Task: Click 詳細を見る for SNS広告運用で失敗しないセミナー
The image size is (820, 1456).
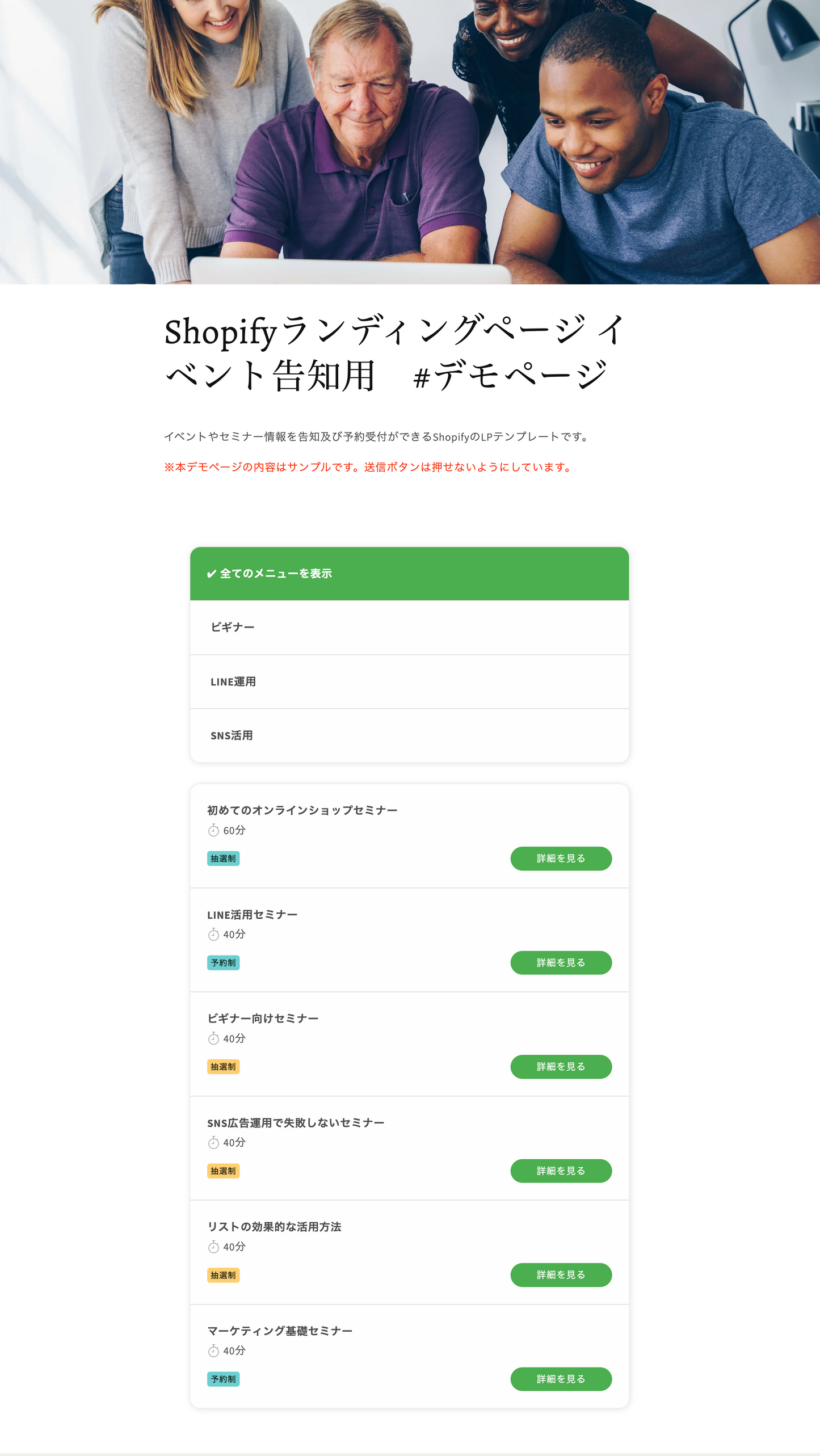Action: pyautogui.click(x=561, y=1171)
